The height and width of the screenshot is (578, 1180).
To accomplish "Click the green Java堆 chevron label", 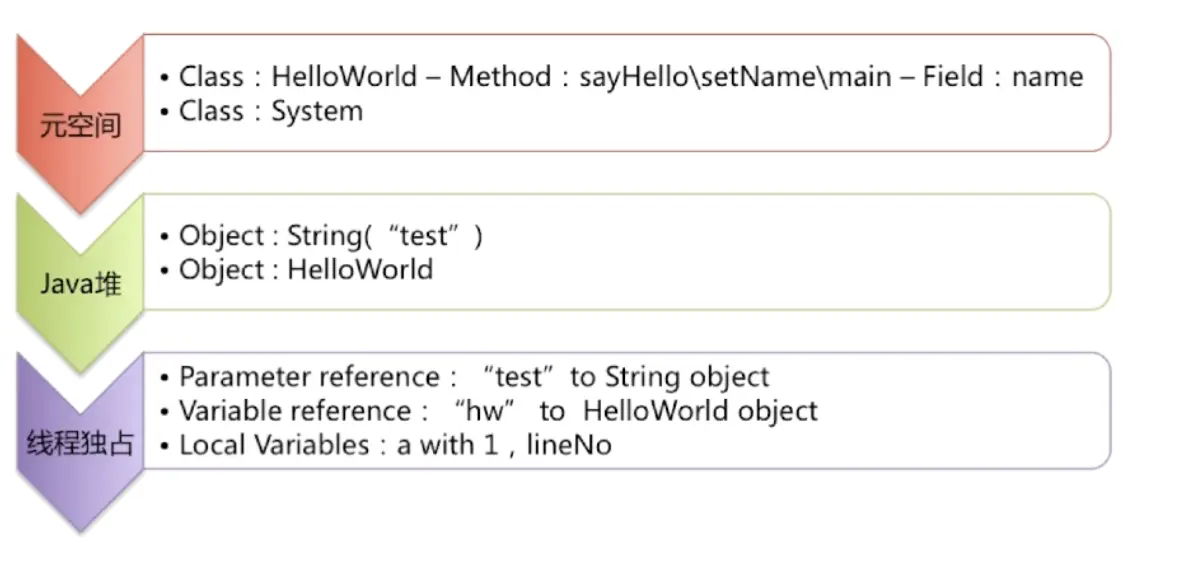I will tap(80, 285).
